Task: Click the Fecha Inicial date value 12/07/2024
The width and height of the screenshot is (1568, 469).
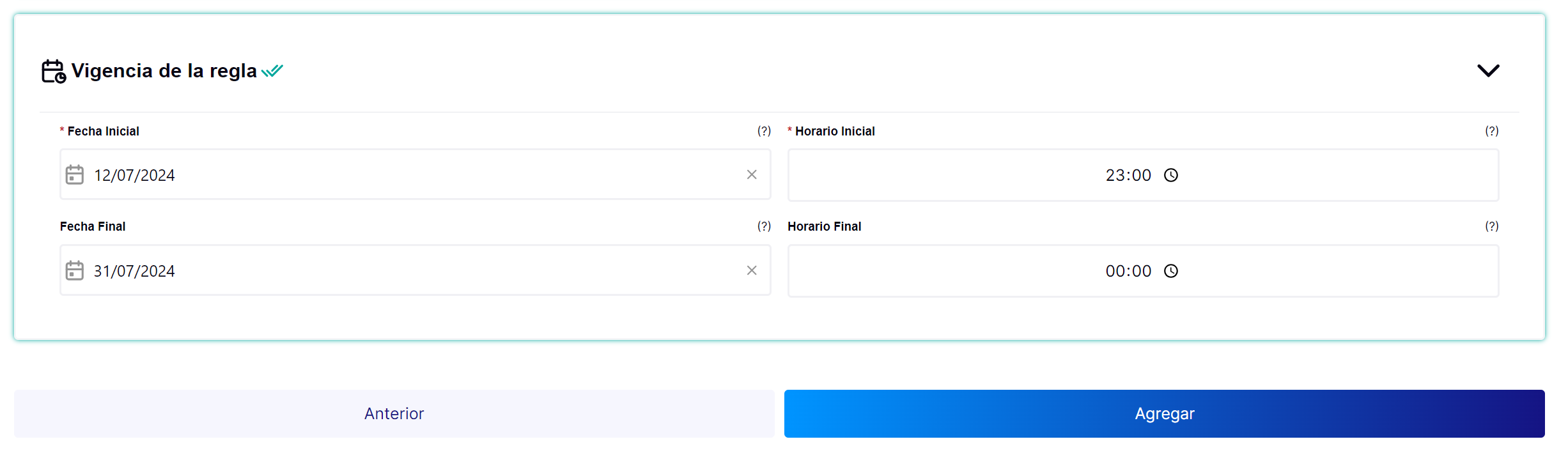Action: (x=134, y=175)
